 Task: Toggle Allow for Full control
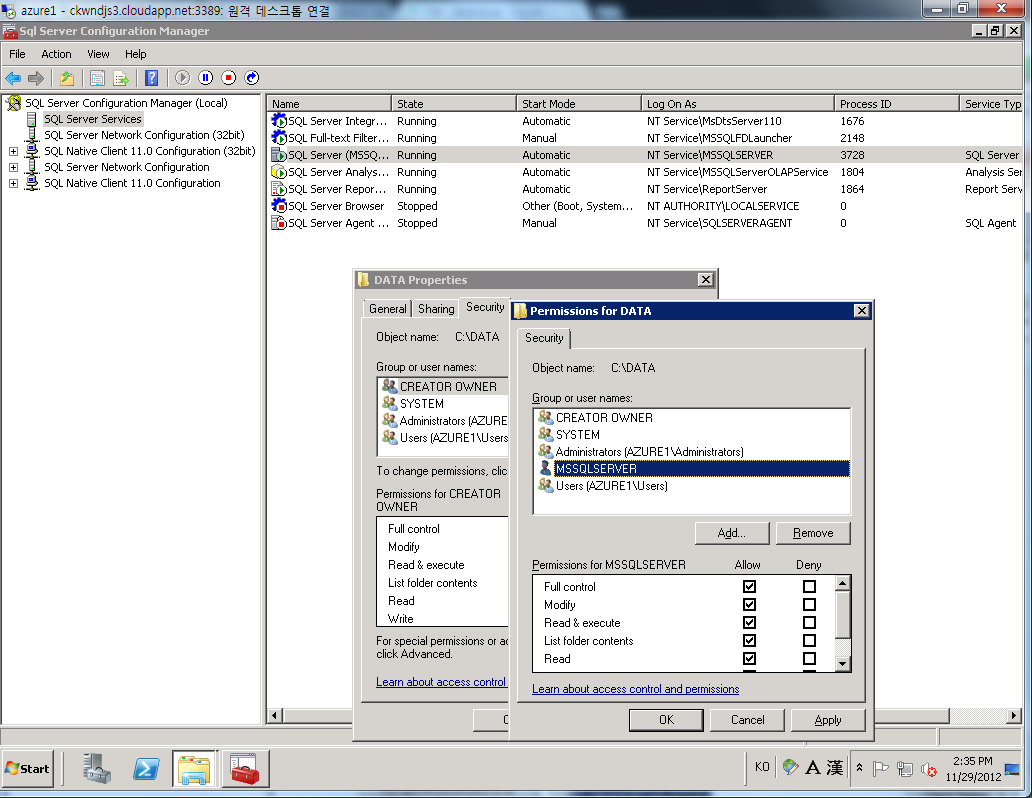tap(749, 587)
